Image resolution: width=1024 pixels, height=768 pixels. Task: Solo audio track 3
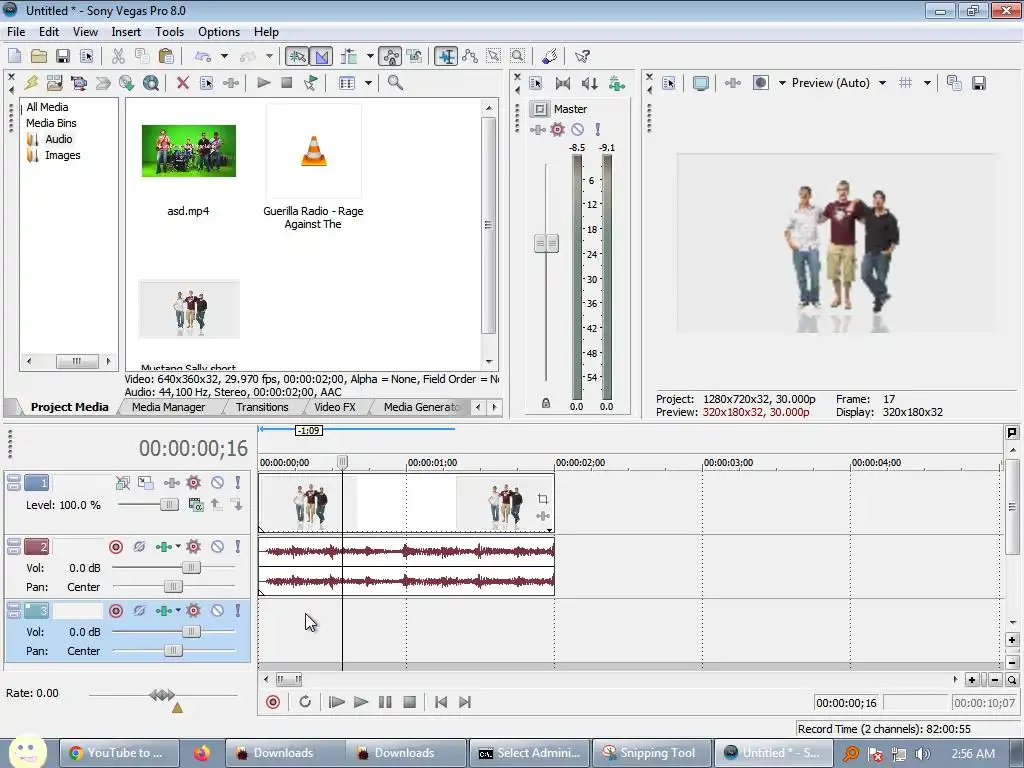pyautogui.click(x=238, y=611)
